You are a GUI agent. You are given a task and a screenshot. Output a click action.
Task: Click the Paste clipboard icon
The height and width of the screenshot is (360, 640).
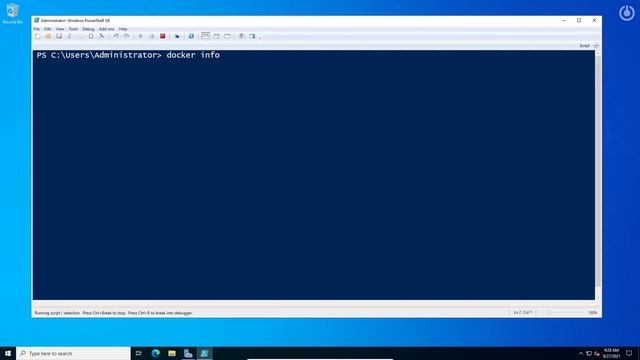point(91,36)
